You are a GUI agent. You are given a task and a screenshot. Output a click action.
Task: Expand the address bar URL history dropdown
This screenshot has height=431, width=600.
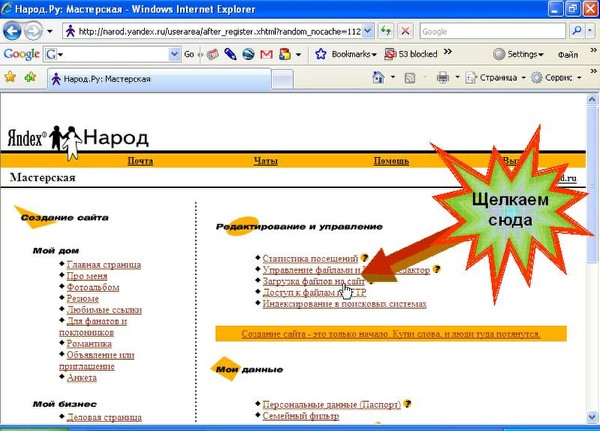[368, 31]
